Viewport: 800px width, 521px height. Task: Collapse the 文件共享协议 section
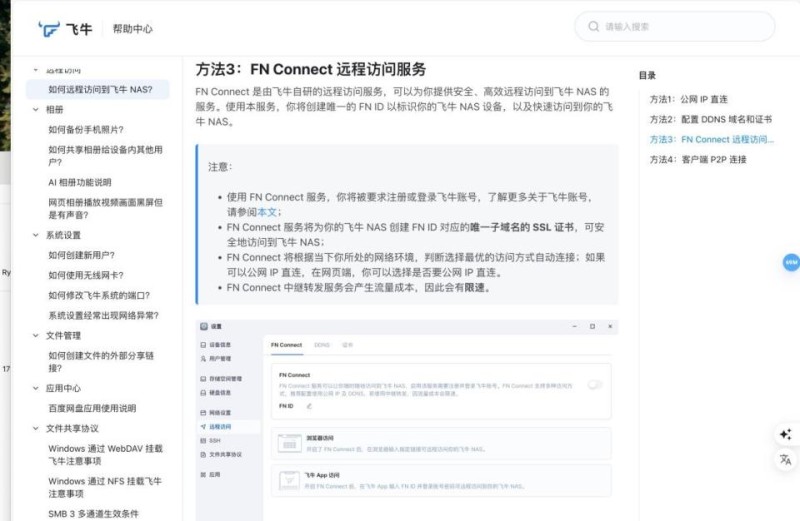coord(37,428)
